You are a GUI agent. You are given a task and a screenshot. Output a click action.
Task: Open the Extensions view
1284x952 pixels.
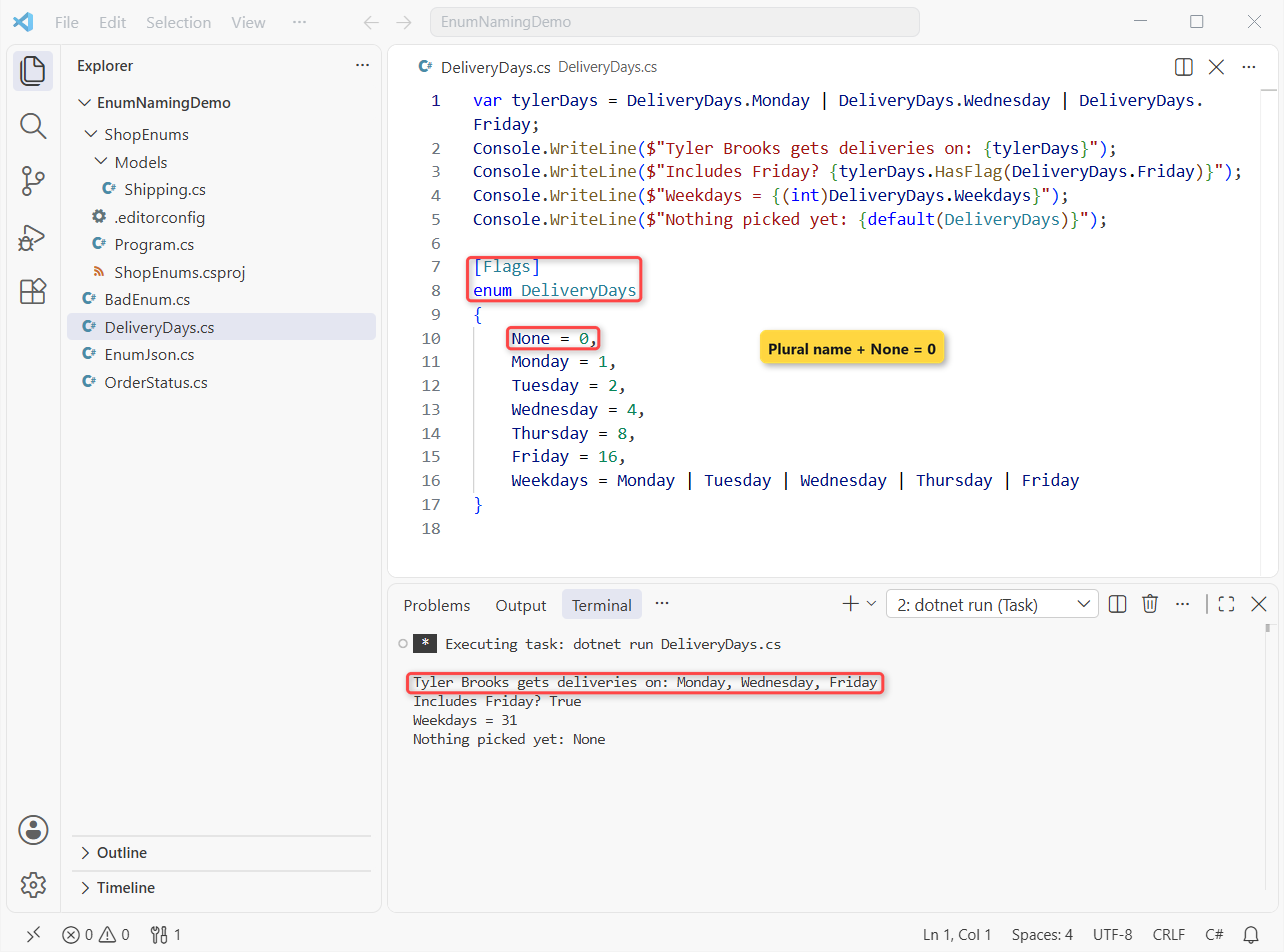pyautogui.click(x=33, y=292)
